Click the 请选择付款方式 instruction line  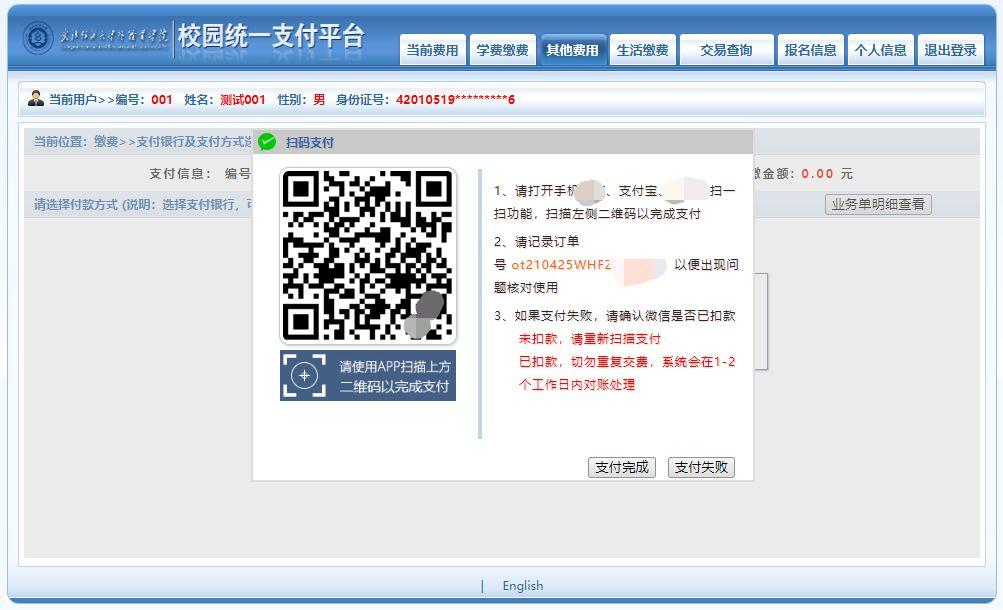point(143,205)
